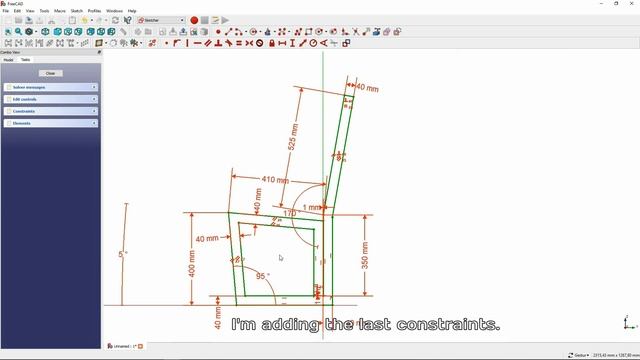Open the Sketch menu
The height and width of the screenshot is (360, 640).
click(77, 11)
